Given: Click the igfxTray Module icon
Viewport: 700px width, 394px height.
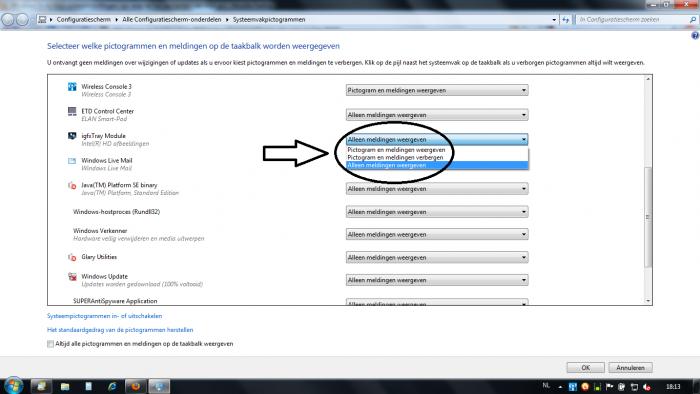Looking at the screenshot, I should click(x=72, y=136).
